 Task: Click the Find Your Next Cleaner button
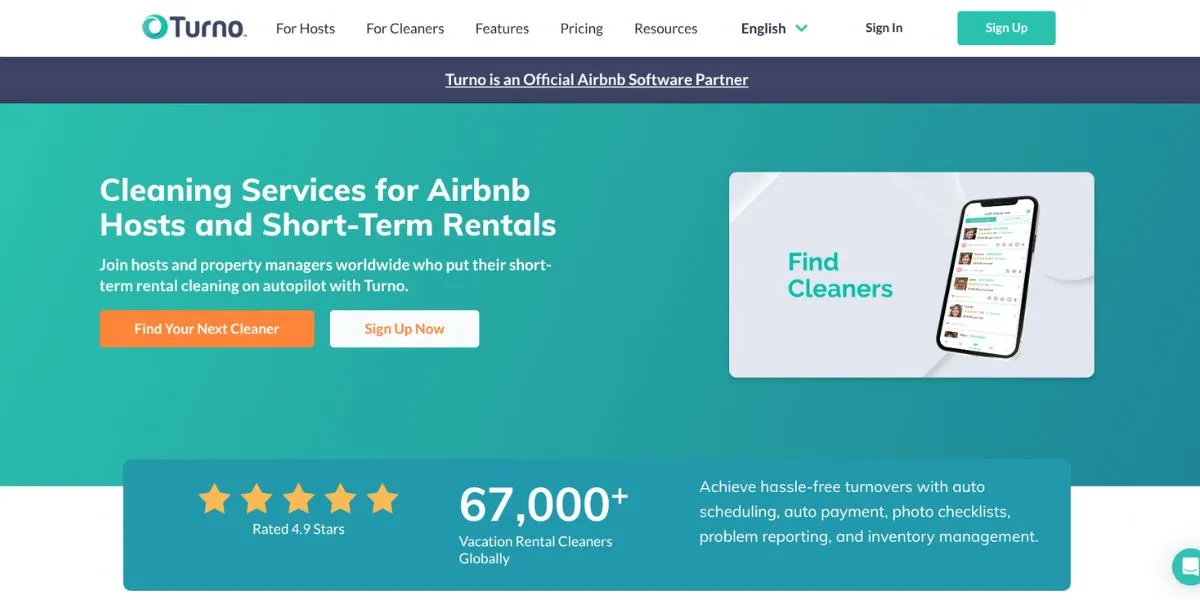click(x=206, y=328)
